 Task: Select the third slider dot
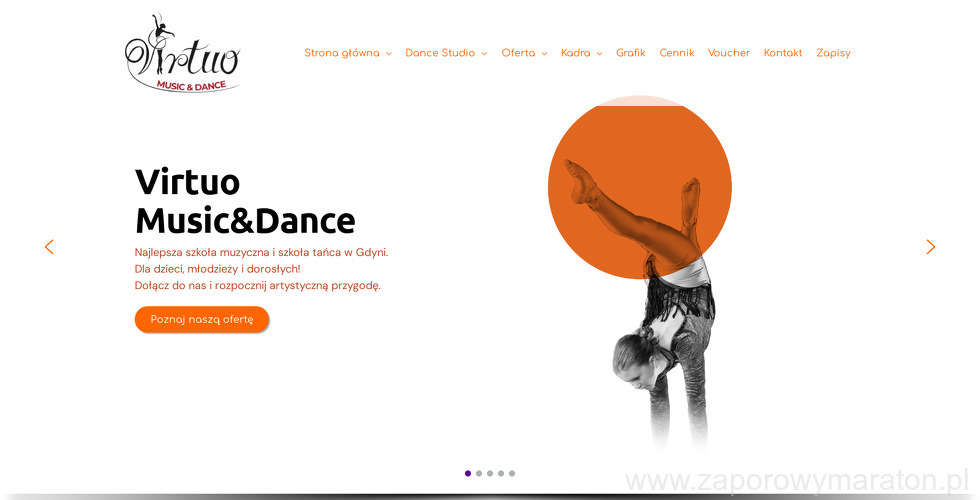point(490,473)
